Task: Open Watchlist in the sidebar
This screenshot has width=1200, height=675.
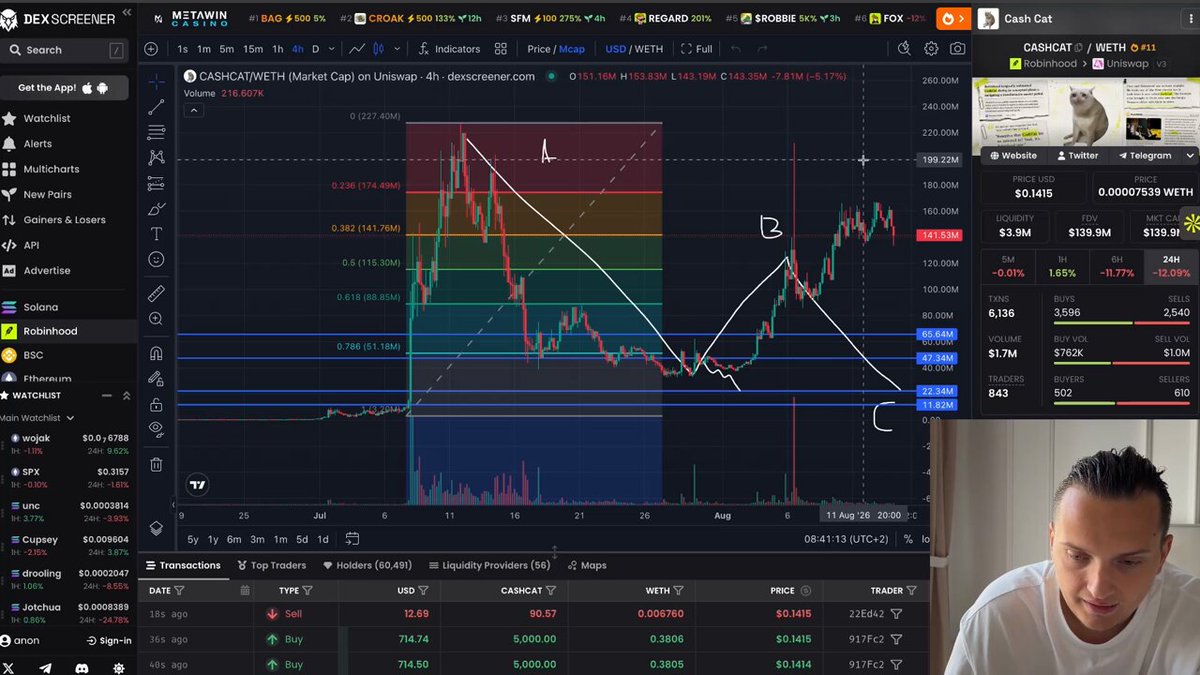Action: coord(46,118)
